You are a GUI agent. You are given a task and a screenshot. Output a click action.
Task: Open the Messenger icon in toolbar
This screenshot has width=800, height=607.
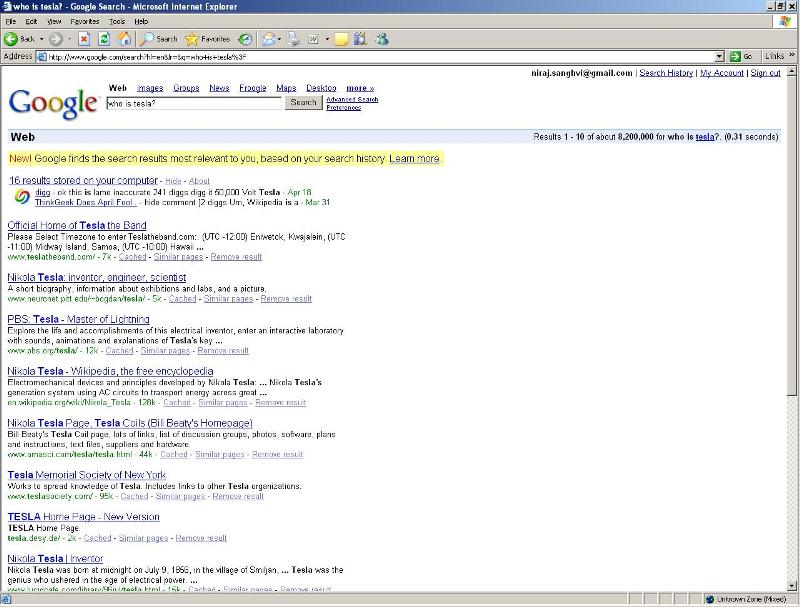381,39
